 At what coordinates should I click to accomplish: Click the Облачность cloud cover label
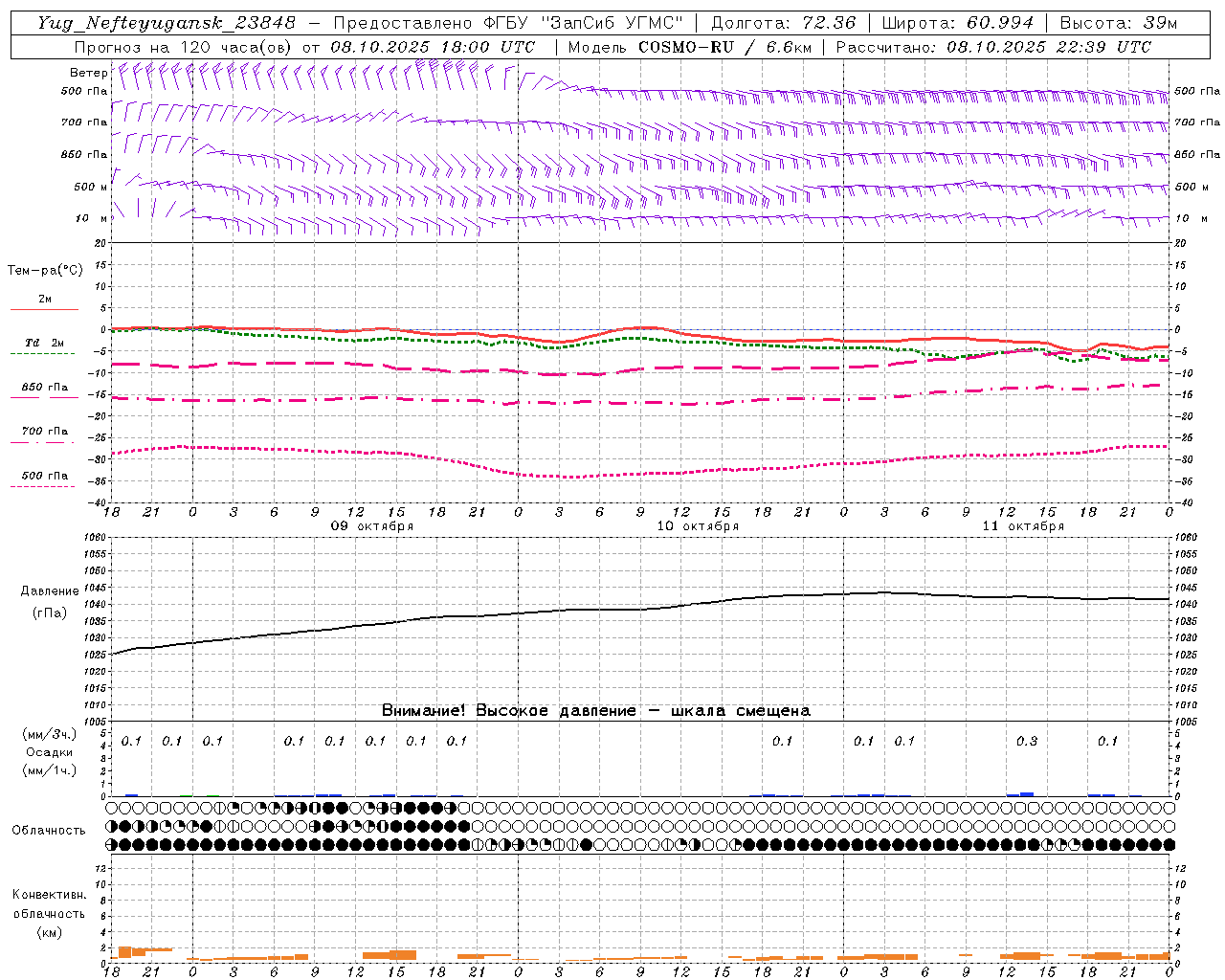point(49,831)
